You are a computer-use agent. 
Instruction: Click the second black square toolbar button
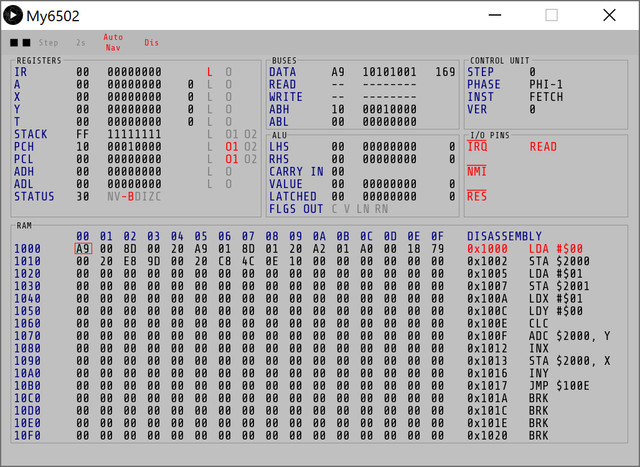click(x=26, y=43)
